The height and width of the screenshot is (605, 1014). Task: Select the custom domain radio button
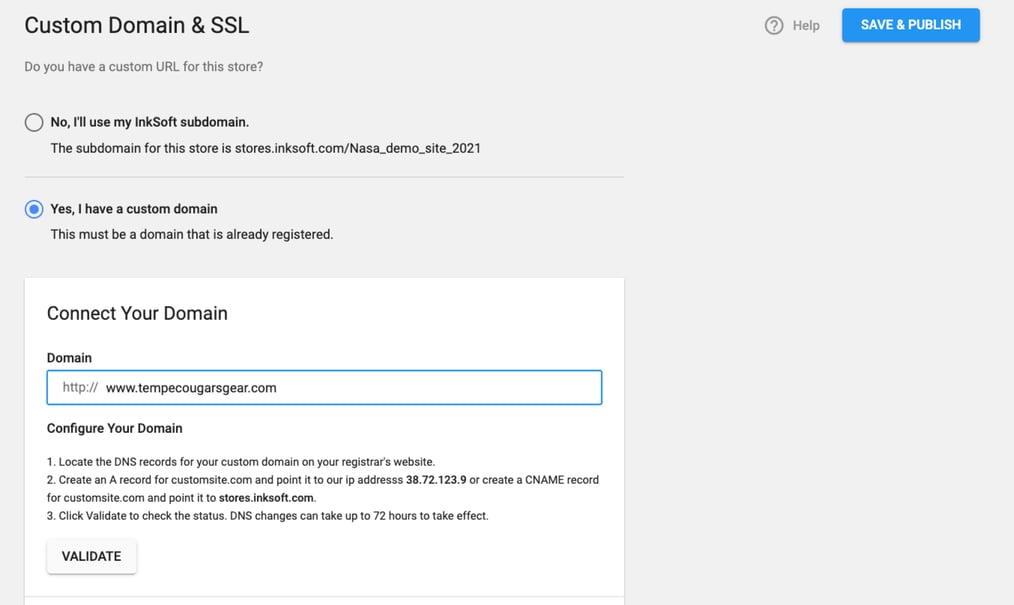[34, 209]
